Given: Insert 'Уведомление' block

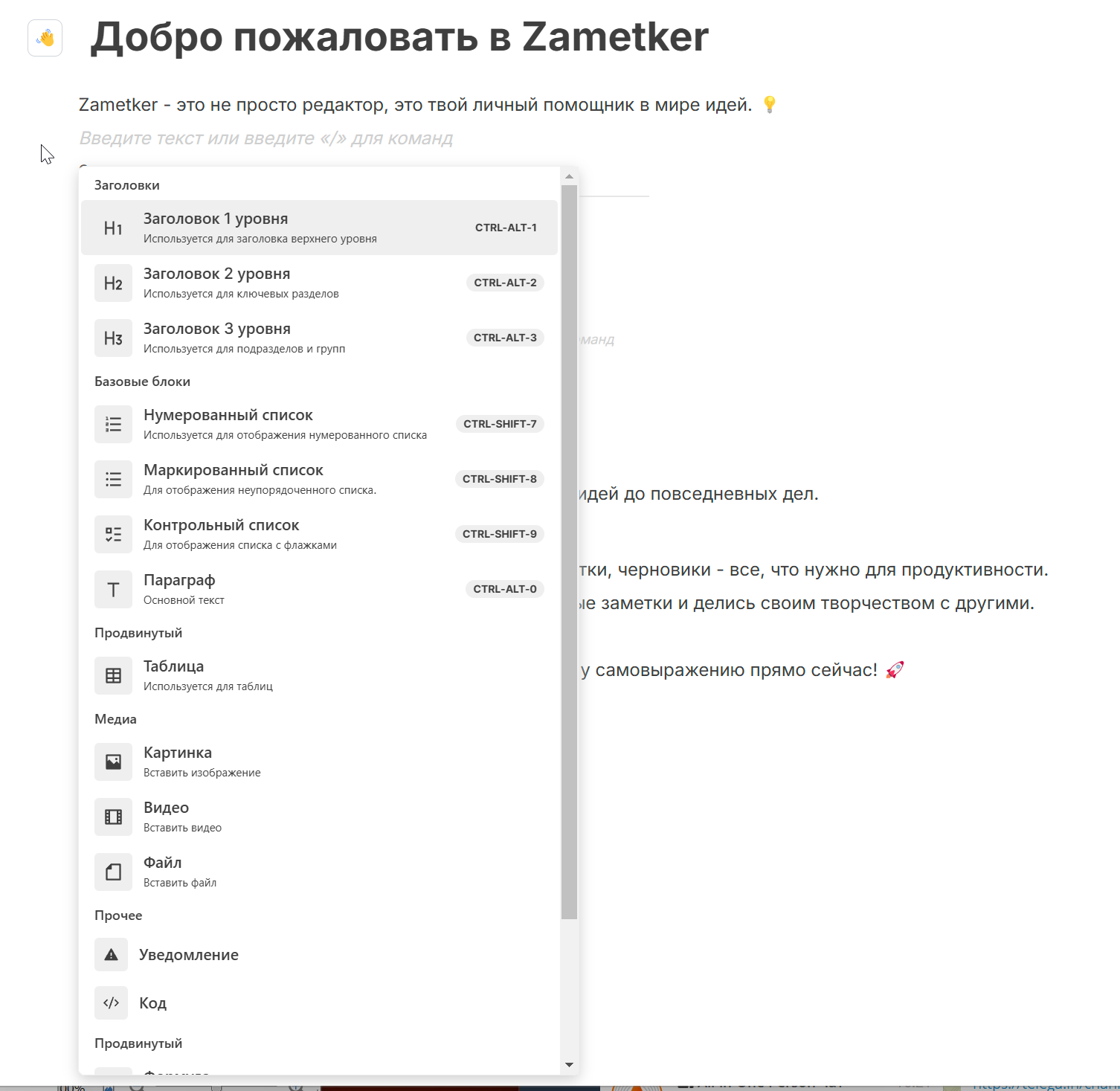Looking at the screenshot, I should pos(319,955).
